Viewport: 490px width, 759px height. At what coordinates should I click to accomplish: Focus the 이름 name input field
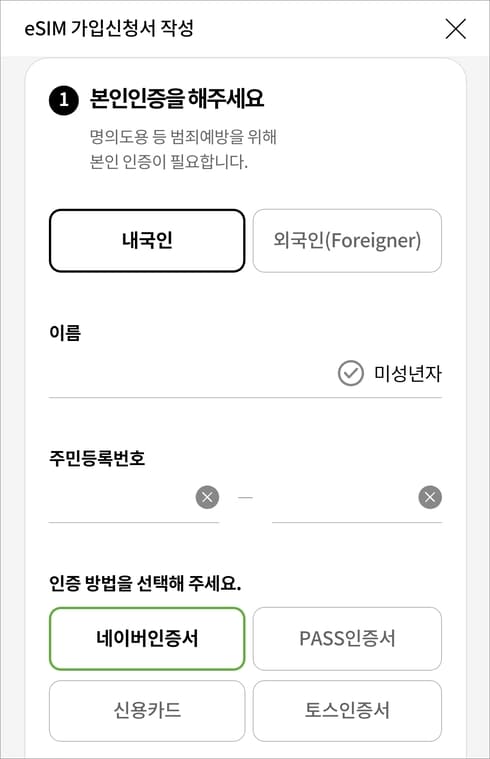(191, 374)
